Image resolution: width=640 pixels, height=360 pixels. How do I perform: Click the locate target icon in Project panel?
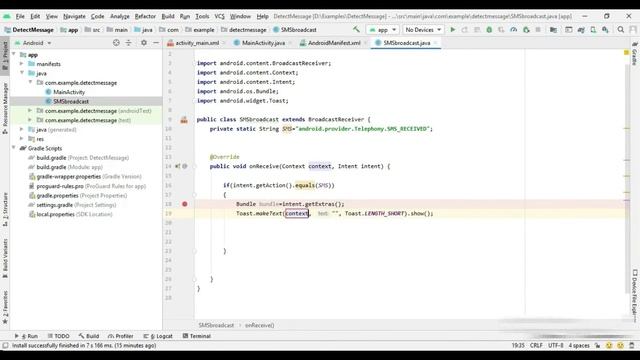click(116, 42)
